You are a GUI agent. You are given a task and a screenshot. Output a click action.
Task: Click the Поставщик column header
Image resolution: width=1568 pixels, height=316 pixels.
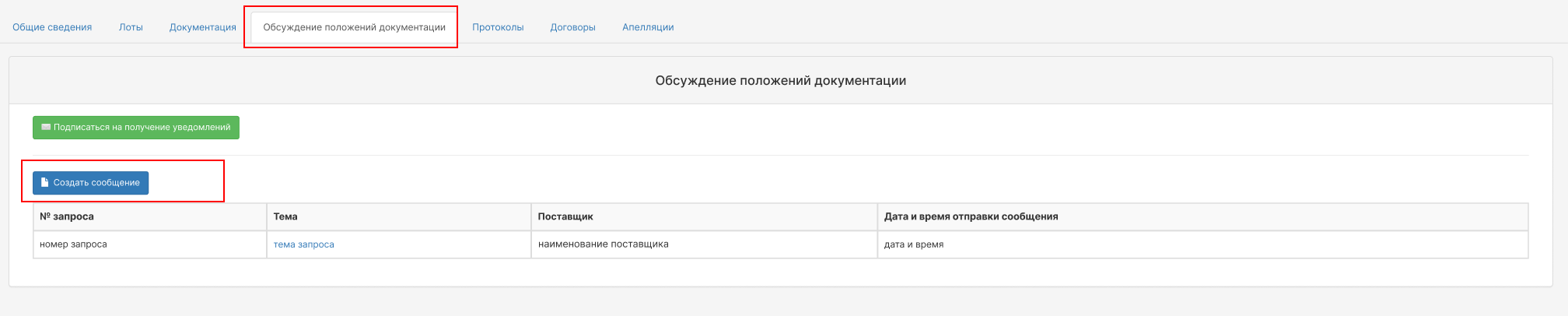(x=705, y=216)
